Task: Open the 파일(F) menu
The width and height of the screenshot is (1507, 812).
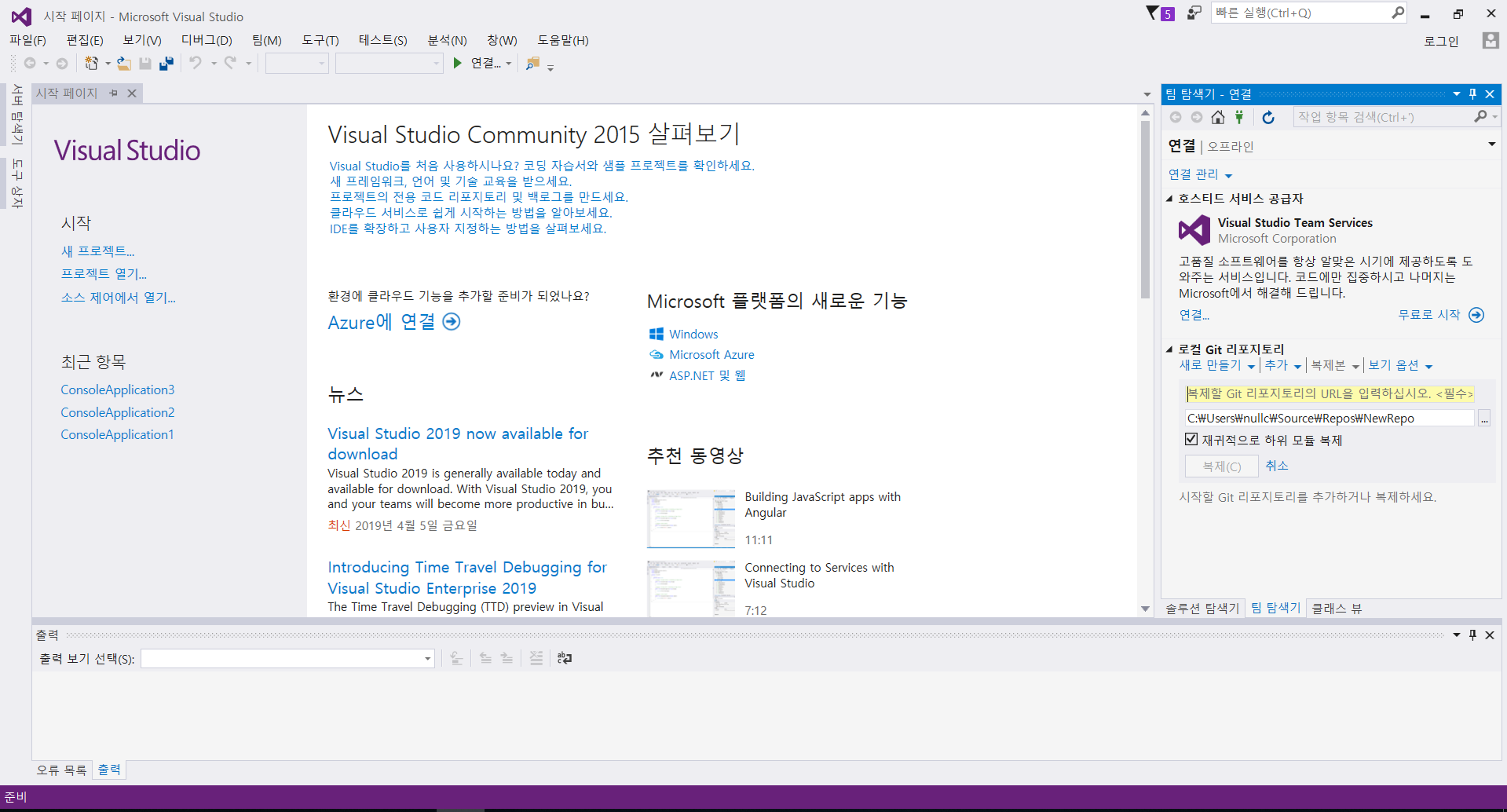Action: click(27, 40)
